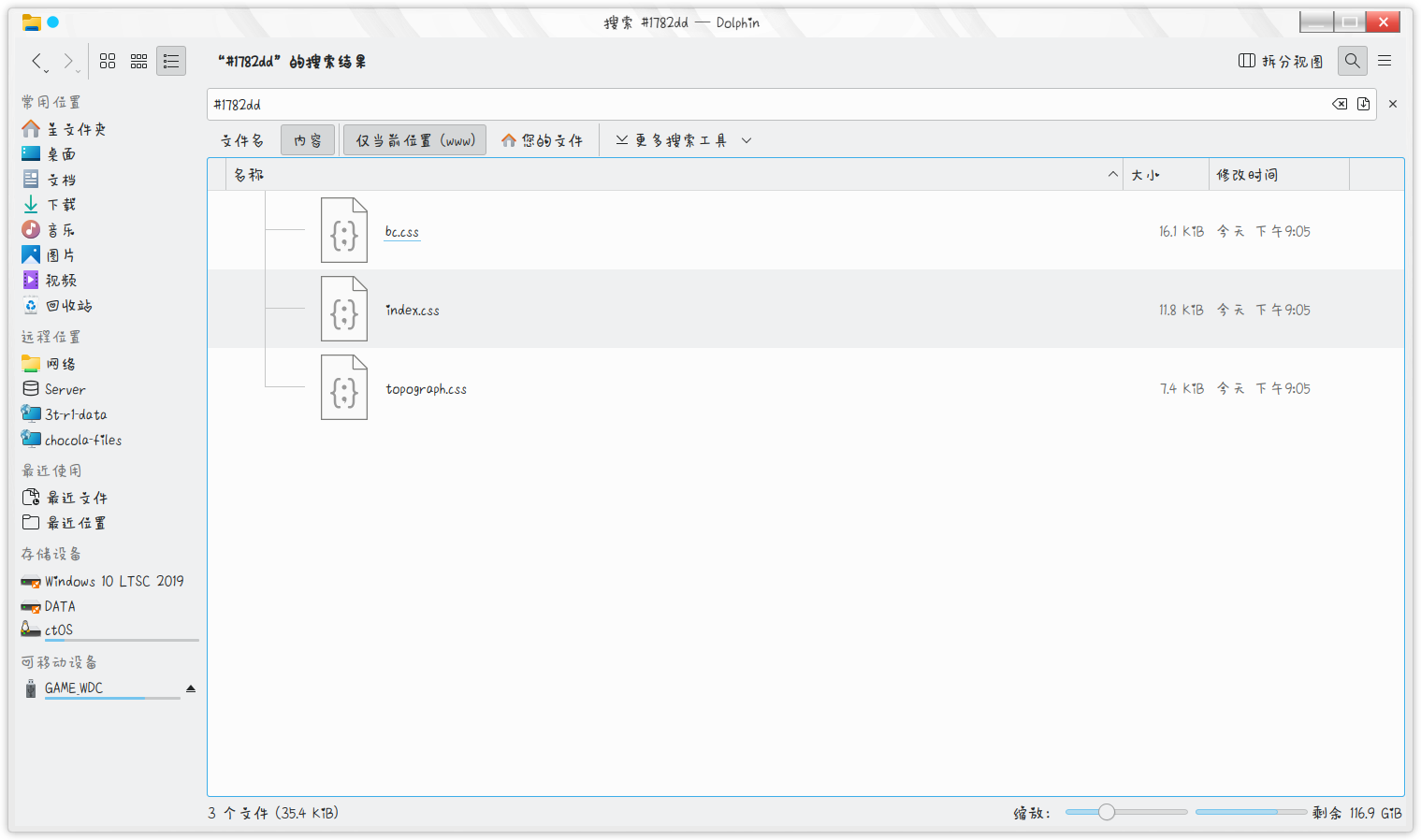Click the 剩余 116.9 GiB space bar
Viewport: 1421px width, 840px height.
click(1251, 812)
